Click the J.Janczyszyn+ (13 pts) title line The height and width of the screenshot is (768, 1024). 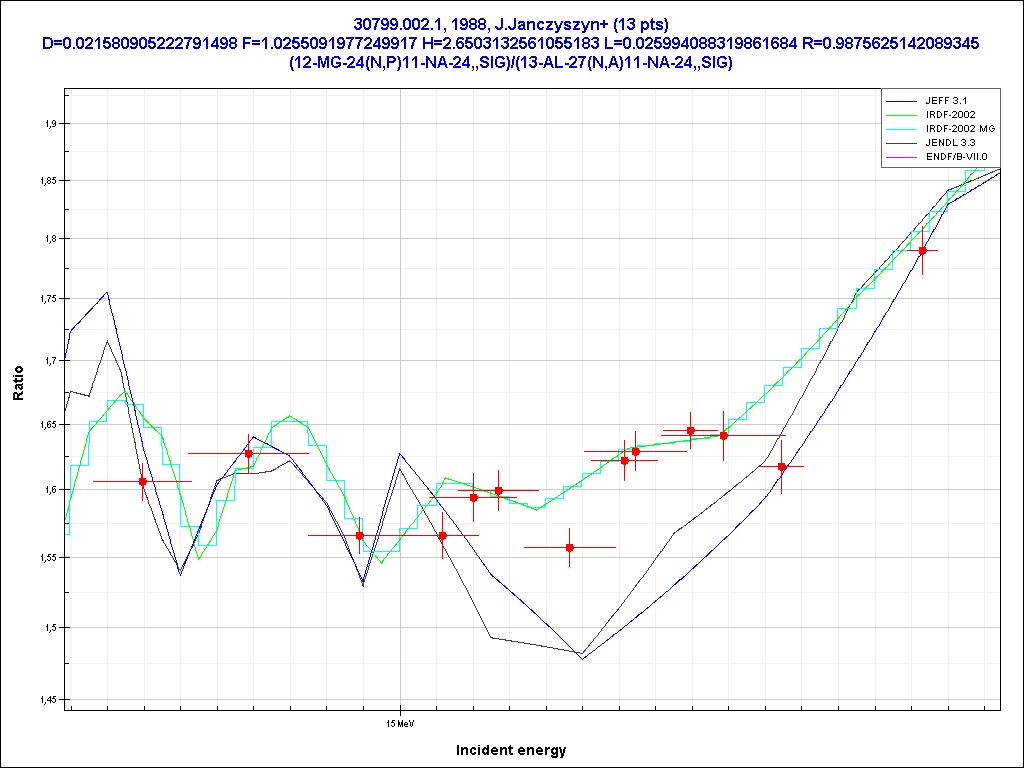[x=511, y=23]
